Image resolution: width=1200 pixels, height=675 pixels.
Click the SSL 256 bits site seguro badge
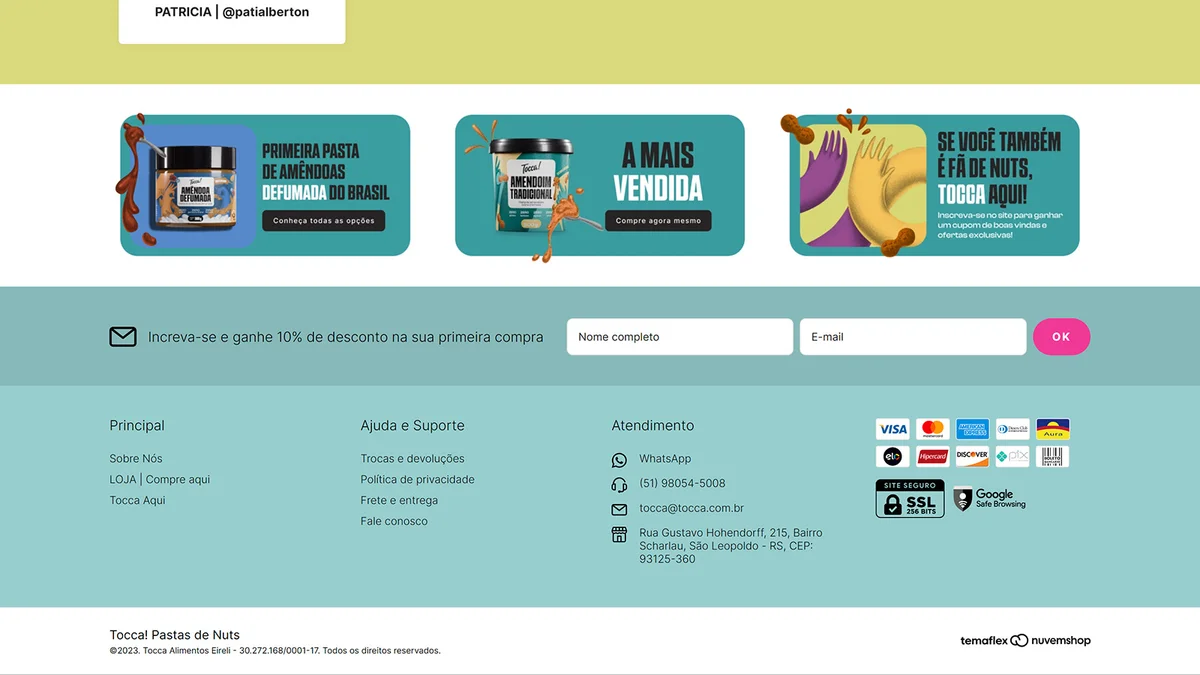909,499
